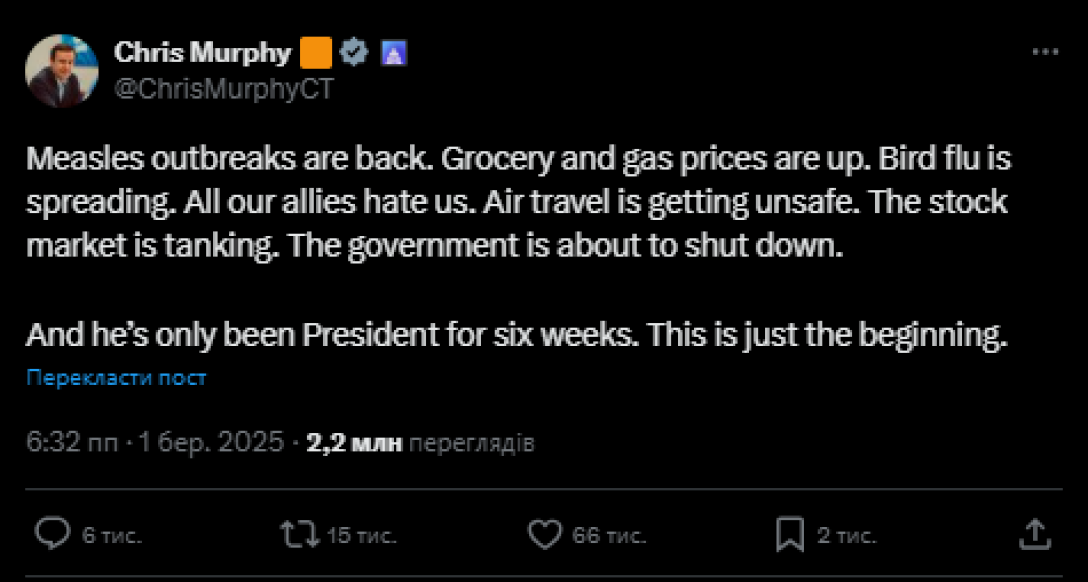
Task: Open the 2,2 млн переглядів view count
Action: coord(420,443)
